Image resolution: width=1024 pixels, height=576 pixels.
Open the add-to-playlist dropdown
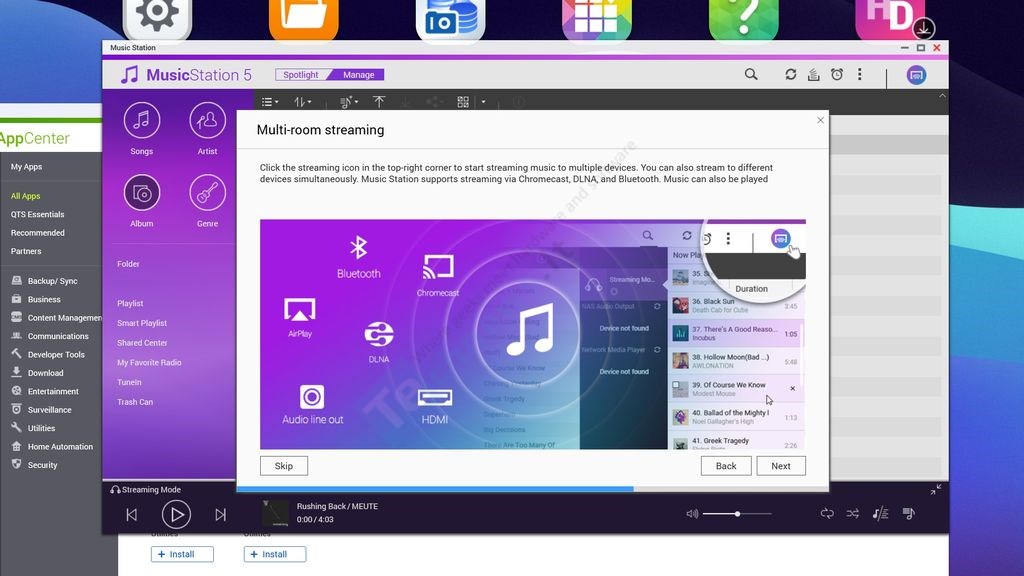pos(349,102)
